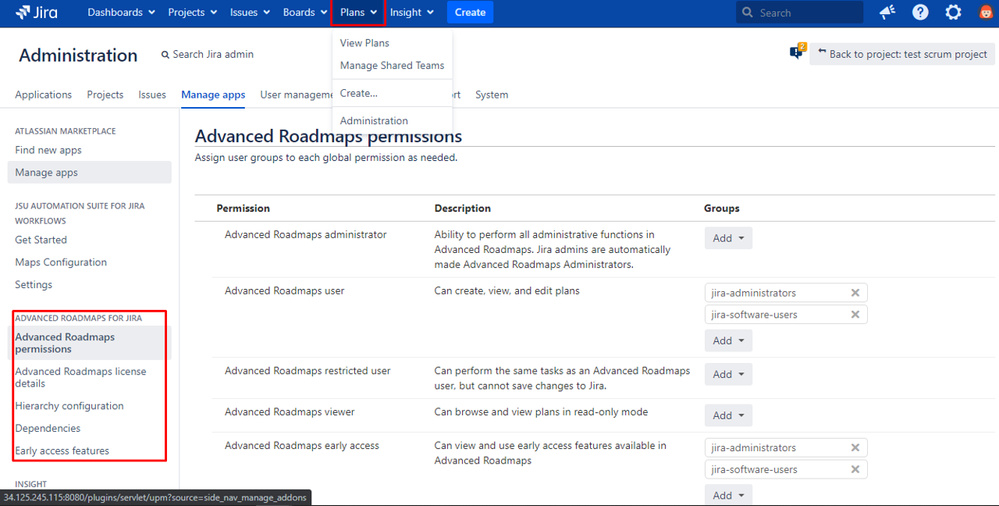Open Add dropdown for Advanced Roadmaps early access
Viewport: 999px width, 506px height.
click(728, 495)
